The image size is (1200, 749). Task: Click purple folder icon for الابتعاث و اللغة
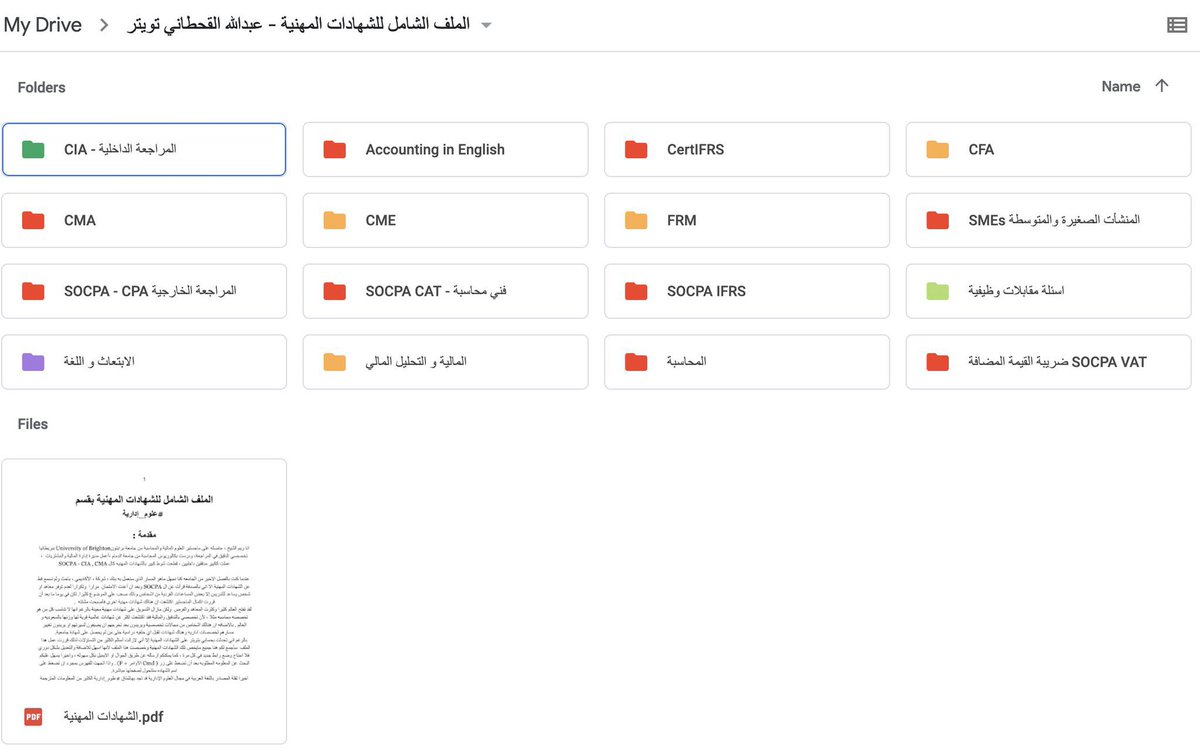pyautogui.click(x=33, y=361)
